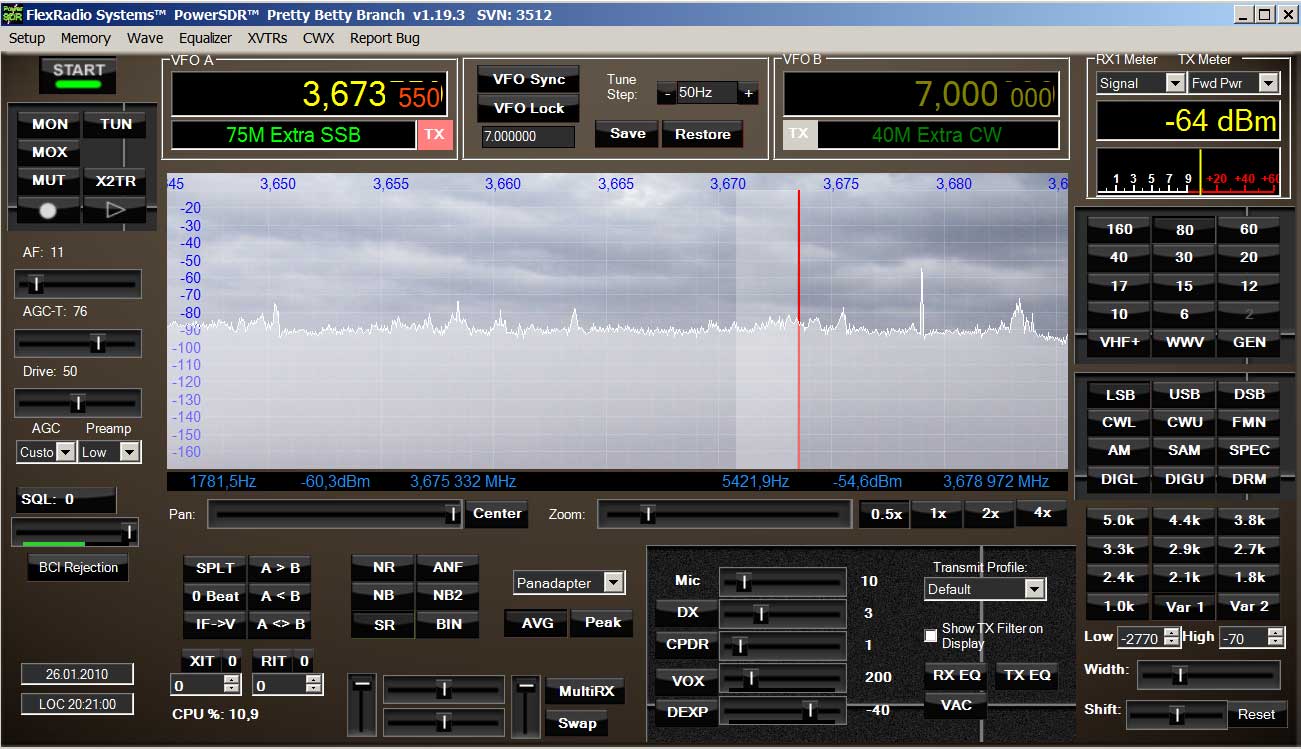
Task: Click the Tune Step minus button
Action: (x=666, y=93)
